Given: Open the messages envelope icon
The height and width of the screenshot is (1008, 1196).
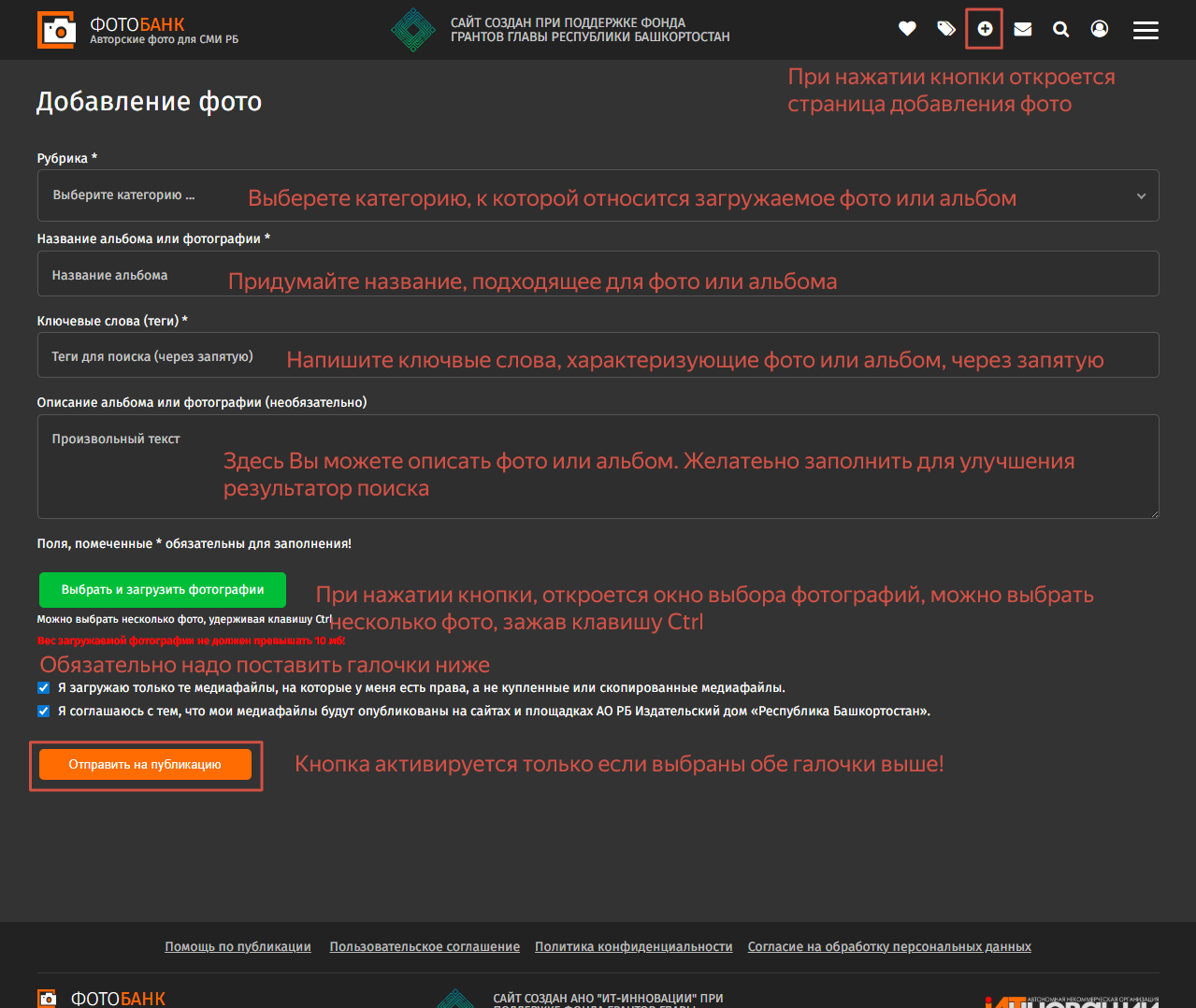Looking at the screenshot, I should click(x=1023, y=29).
